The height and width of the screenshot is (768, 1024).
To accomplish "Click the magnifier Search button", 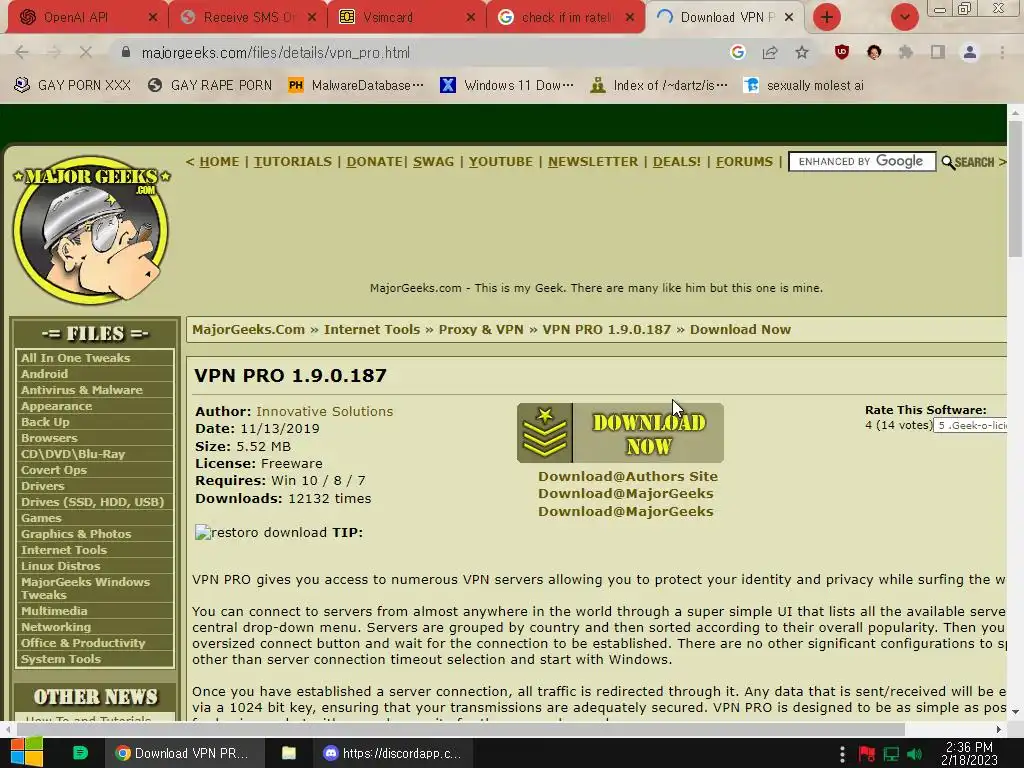I will 968,162.
